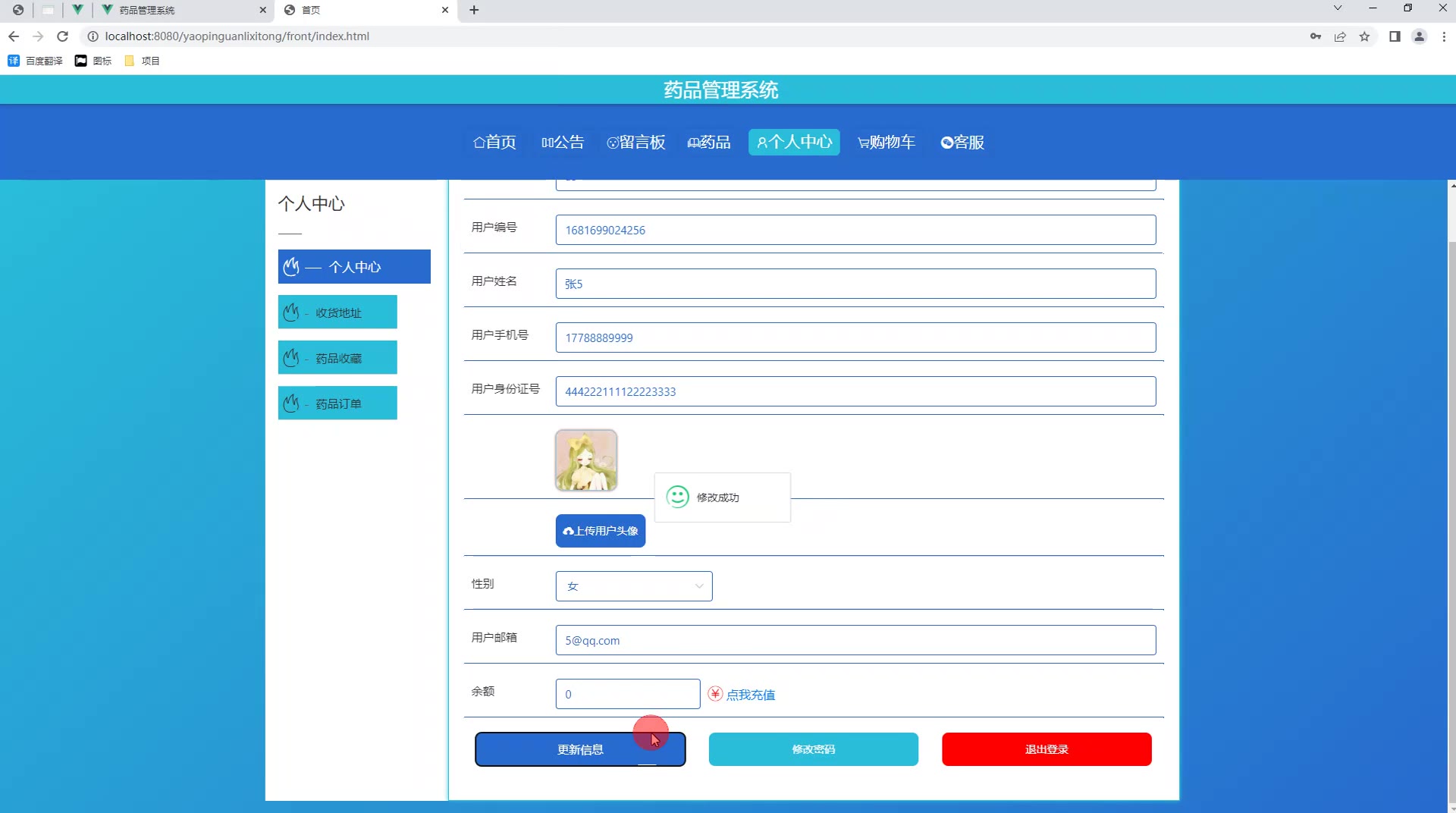1456x813 pixels.
Task: Click the red 退出登录 logout button
Action: 1046,749
